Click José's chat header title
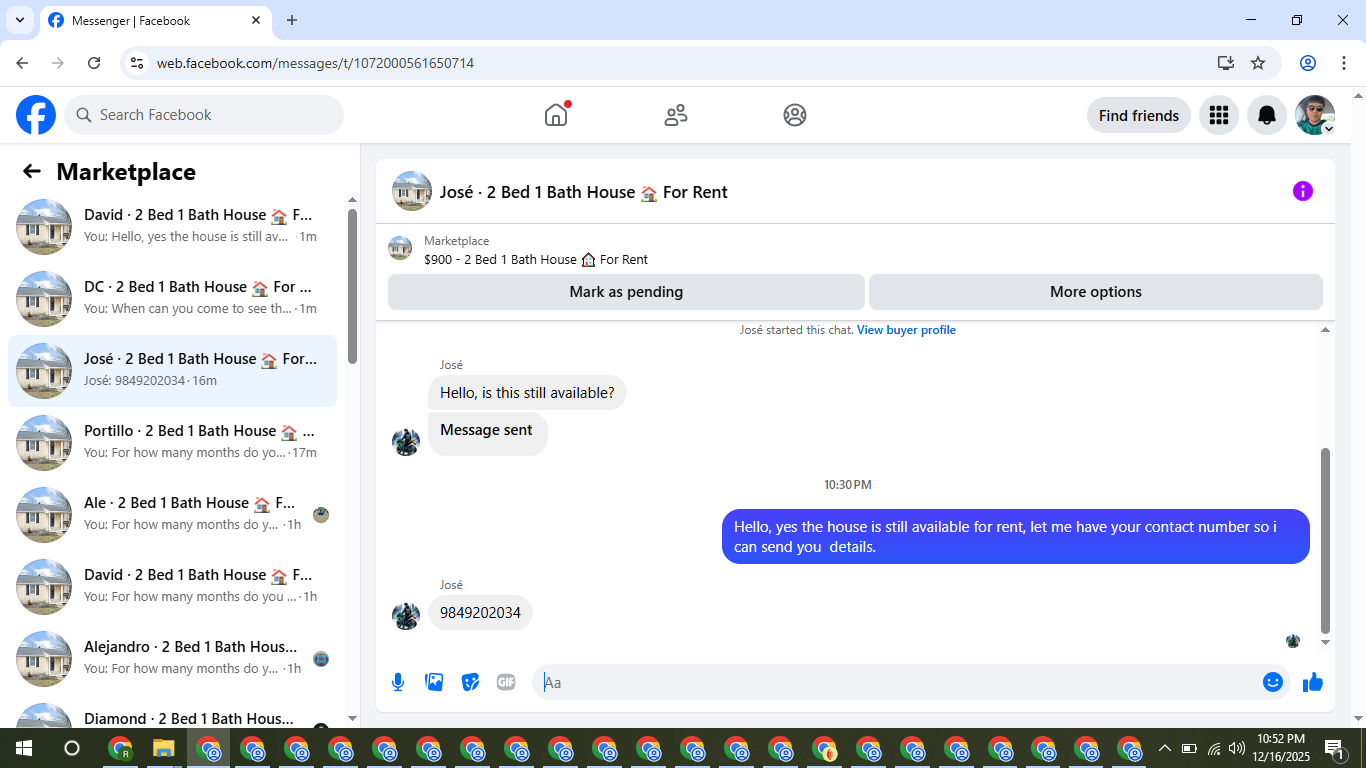 coord(584,192)
